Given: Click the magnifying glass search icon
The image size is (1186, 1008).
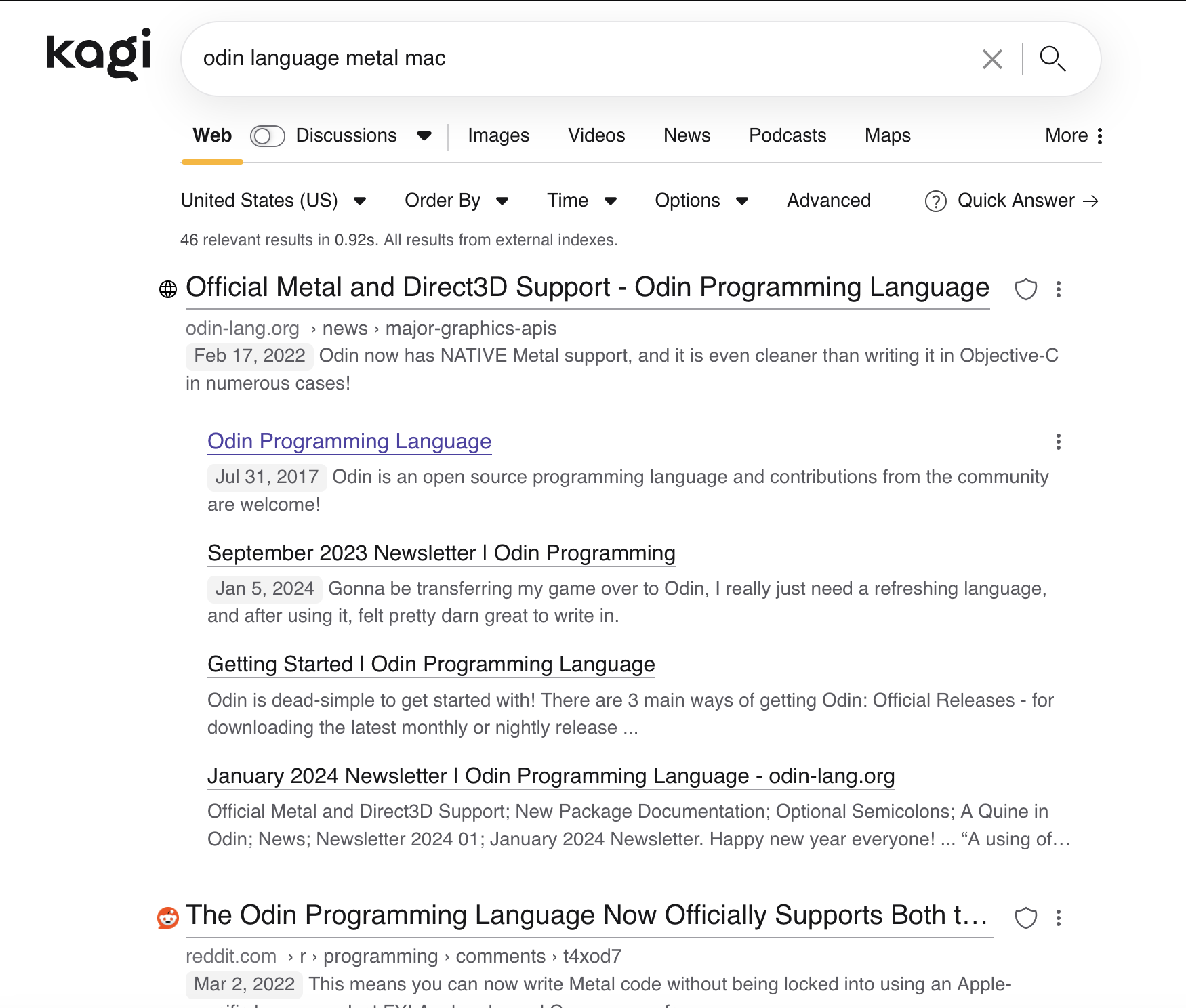Looking at the screenshot, I should [1052, 59].
